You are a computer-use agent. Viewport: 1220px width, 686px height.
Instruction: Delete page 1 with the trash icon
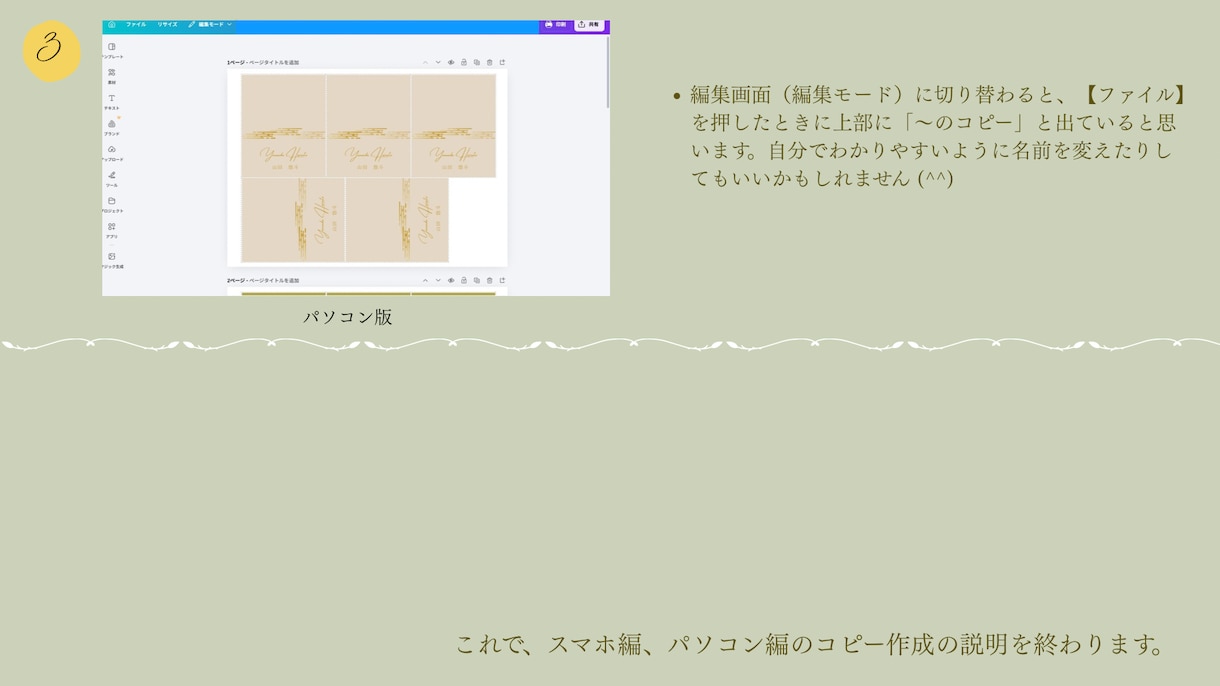pos(489,62)
